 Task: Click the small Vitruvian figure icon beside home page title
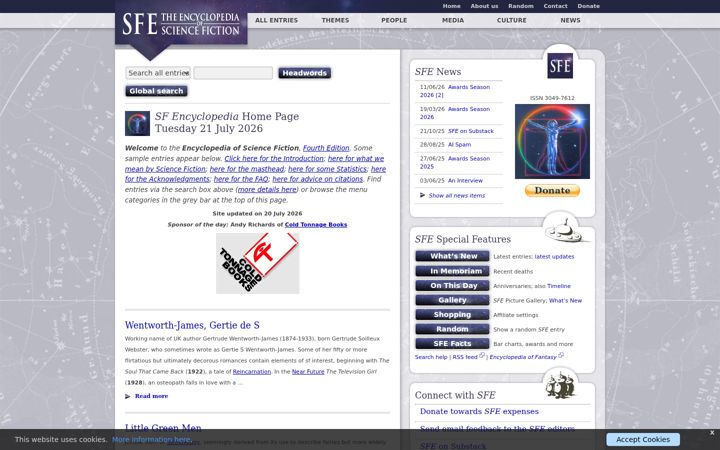[x=137, y=123]
